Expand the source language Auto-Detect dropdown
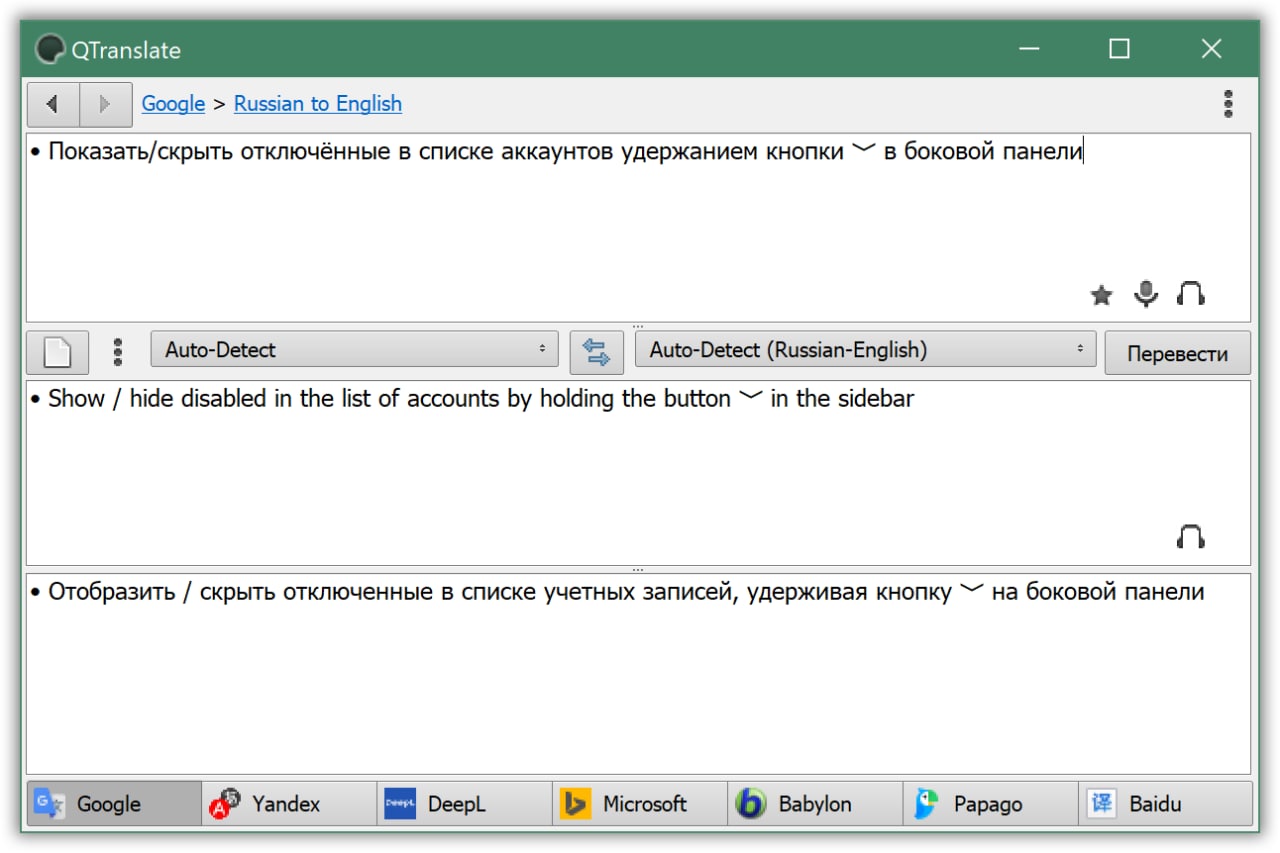1280x853 pixels. (356, 350)
